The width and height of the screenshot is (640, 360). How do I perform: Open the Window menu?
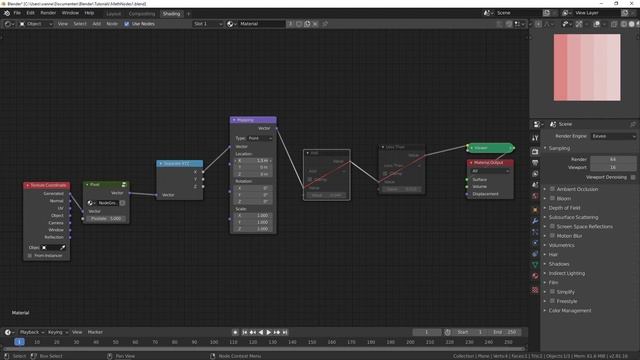[70, 13]
